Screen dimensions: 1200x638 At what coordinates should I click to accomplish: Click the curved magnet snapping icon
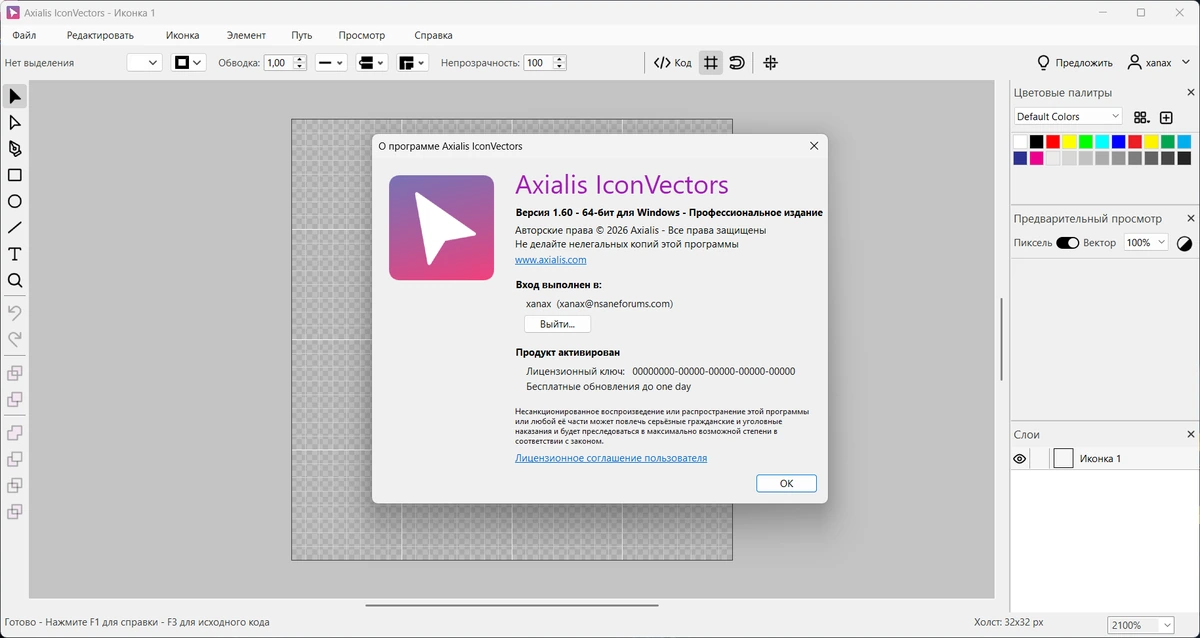click(x=737, y=62)
